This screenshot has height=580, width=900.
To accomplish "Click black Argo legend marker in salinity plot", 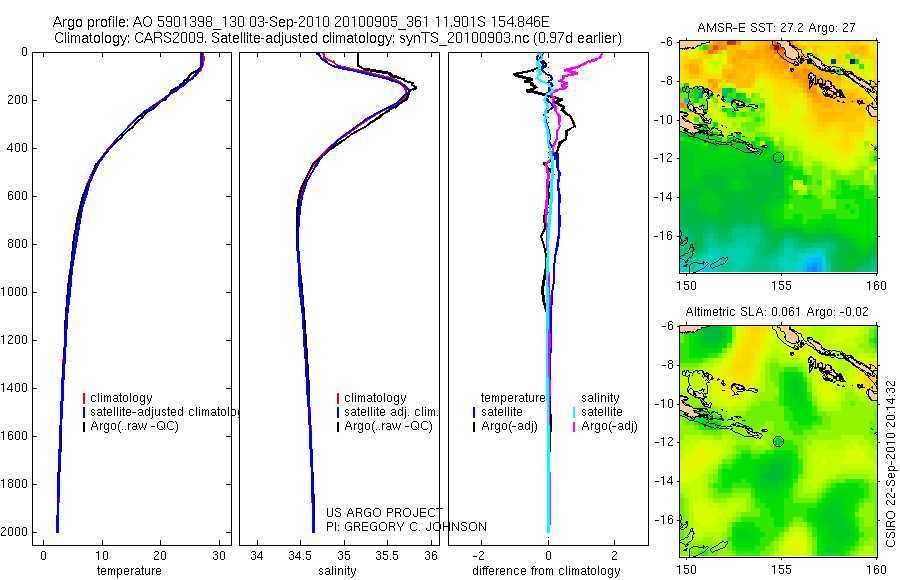I will (x=338, y=426).
